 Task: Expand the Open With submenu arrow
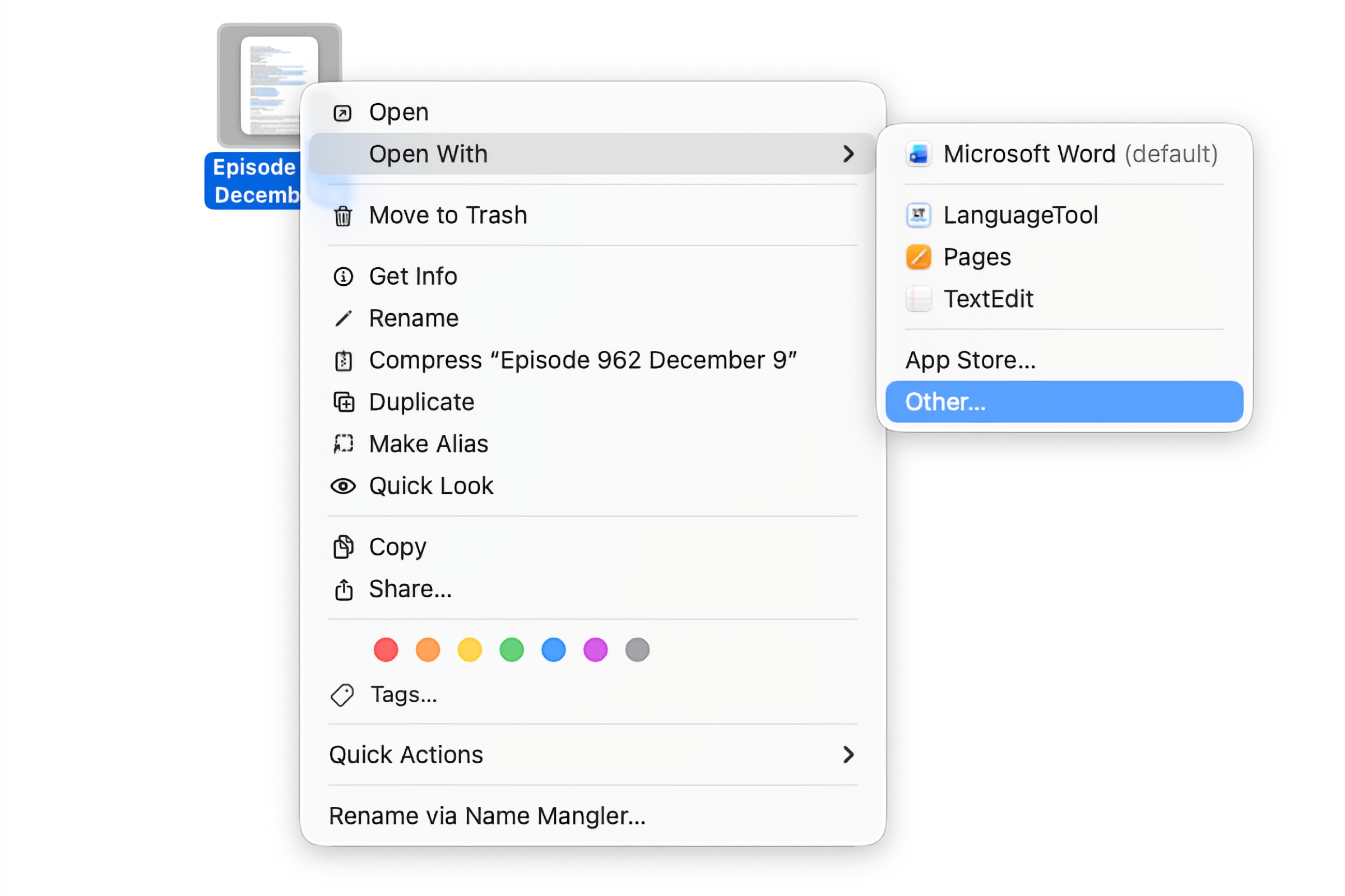(x=848, y=154)
